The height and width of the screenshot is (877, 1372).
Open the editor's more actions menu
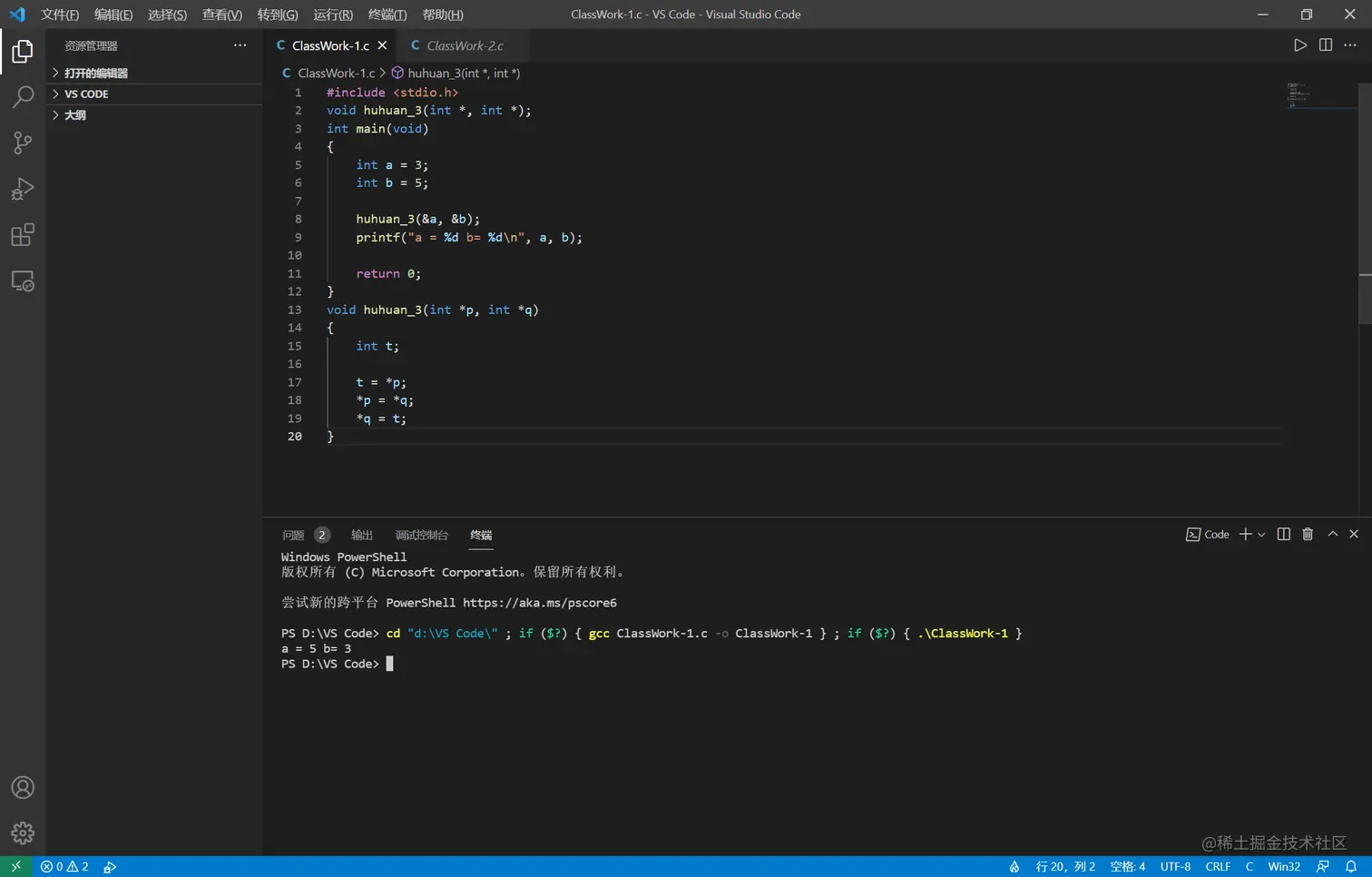(1350, 45)
